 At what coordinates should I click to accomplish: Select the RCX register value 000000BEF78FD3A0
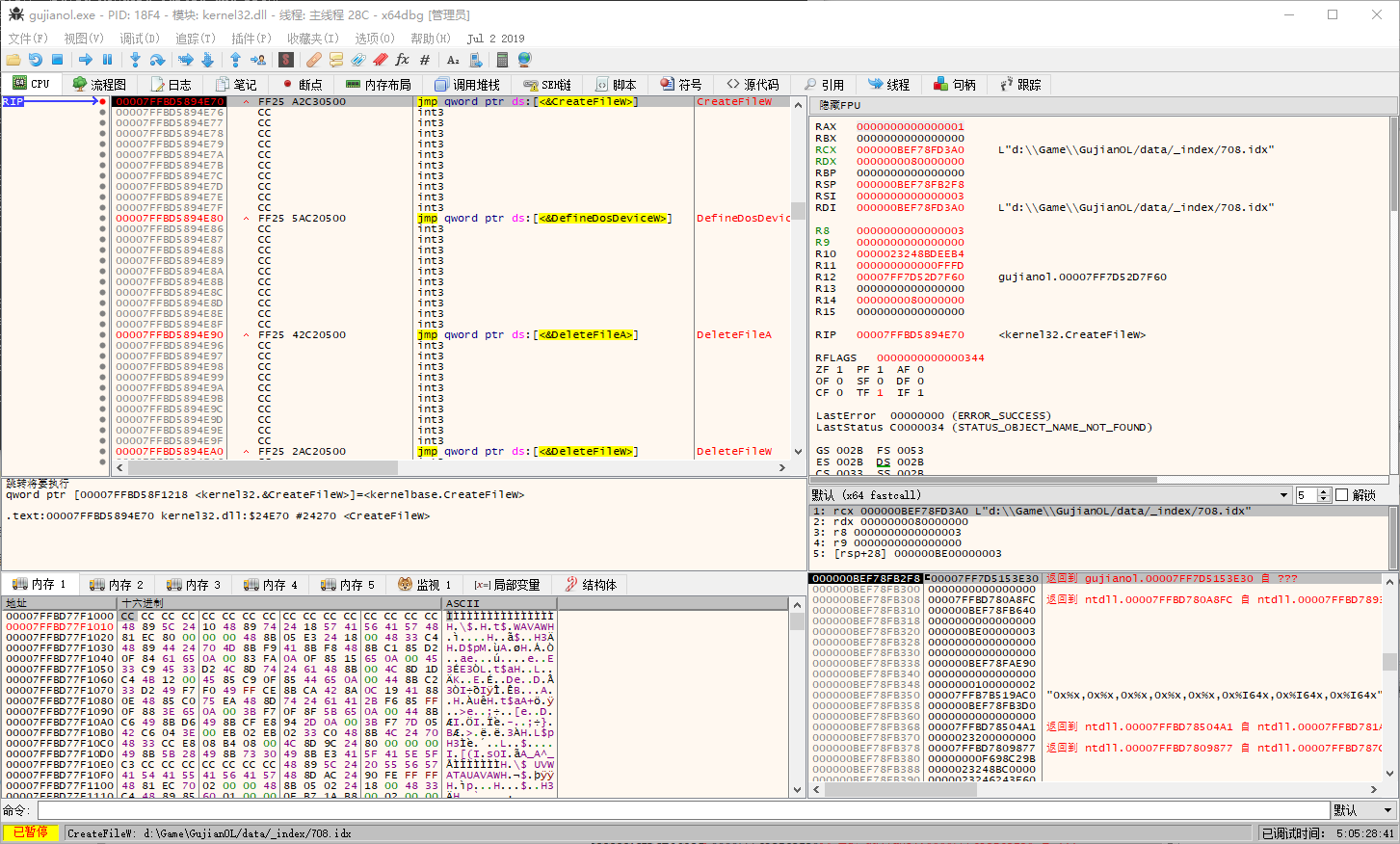[x=910, y=150]
